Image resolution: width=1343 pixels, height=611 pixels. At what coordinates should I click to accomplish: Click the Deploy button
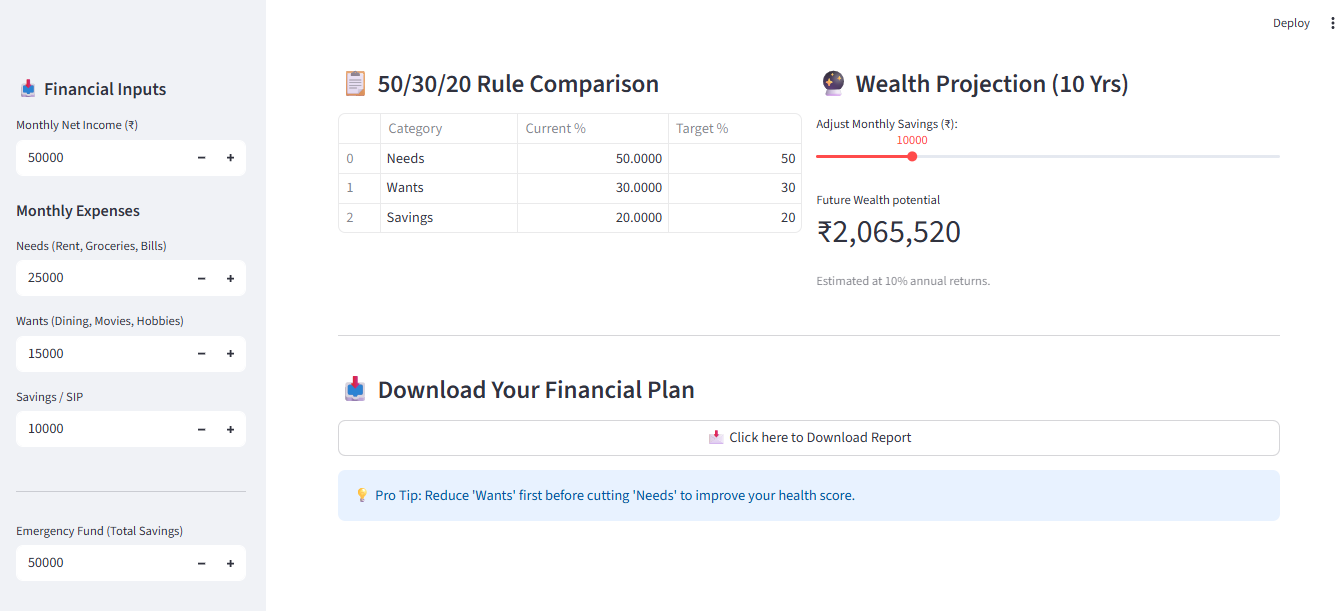1290,23
